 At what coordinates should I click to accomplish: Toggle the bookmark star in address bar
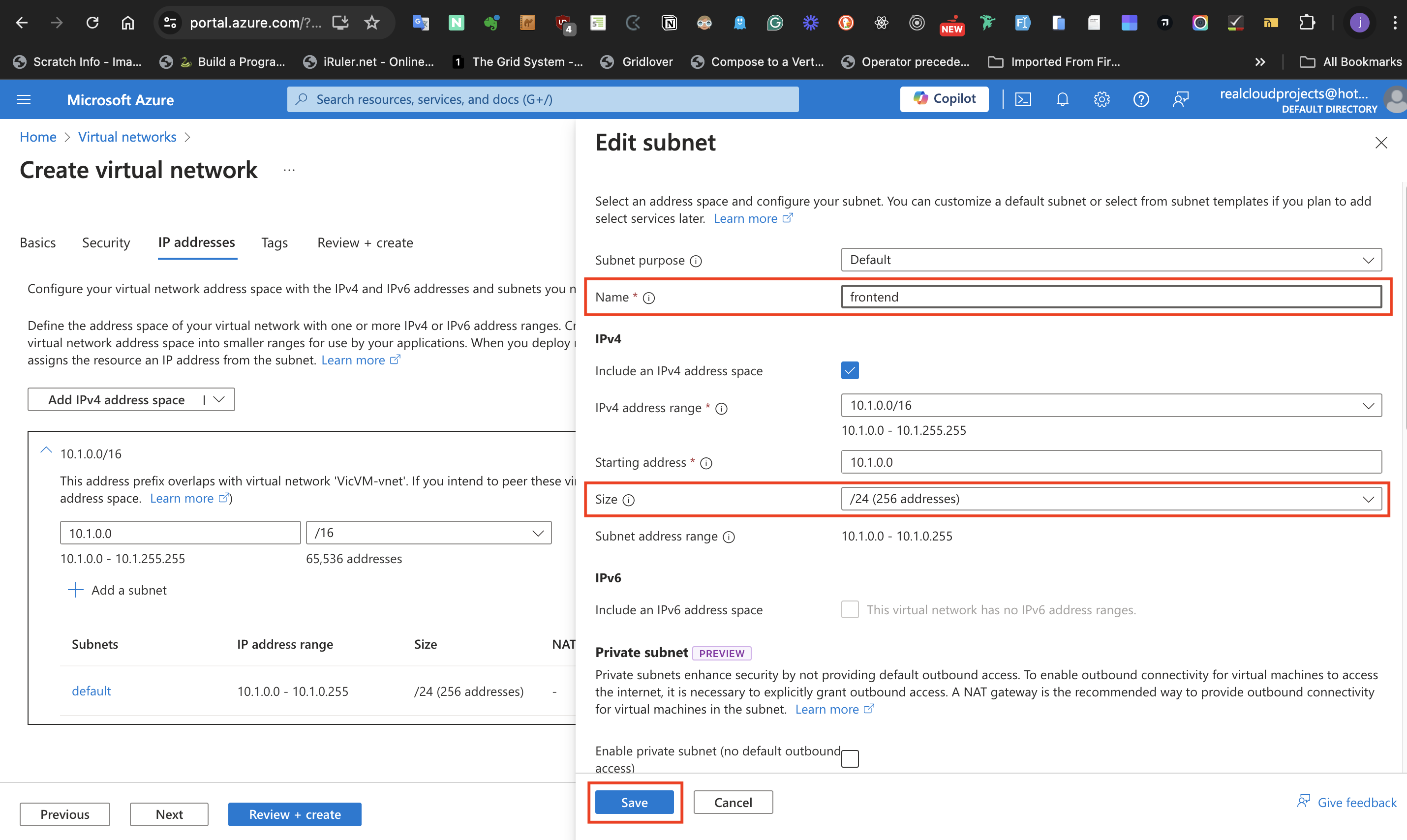(372, 23)
